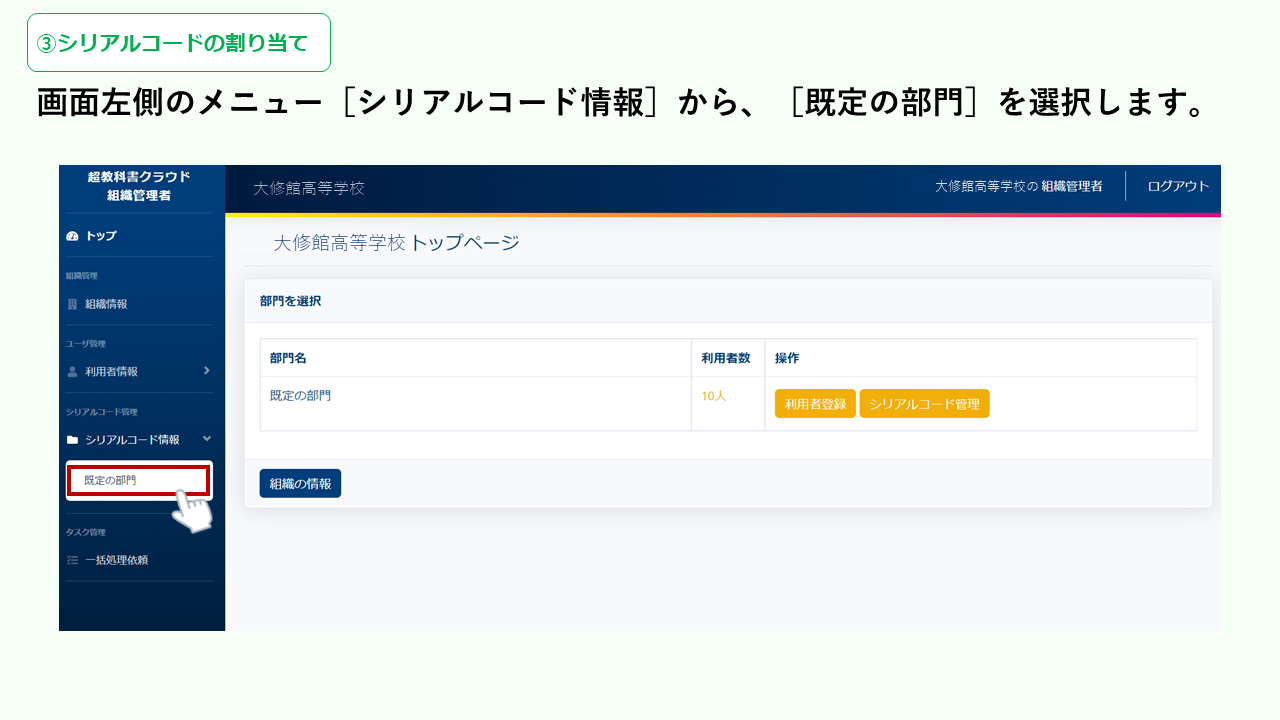The width and height of the screenshot is (1280, 720).
Task: Click the 部門名 column header
Action: (x=288, y=358)
